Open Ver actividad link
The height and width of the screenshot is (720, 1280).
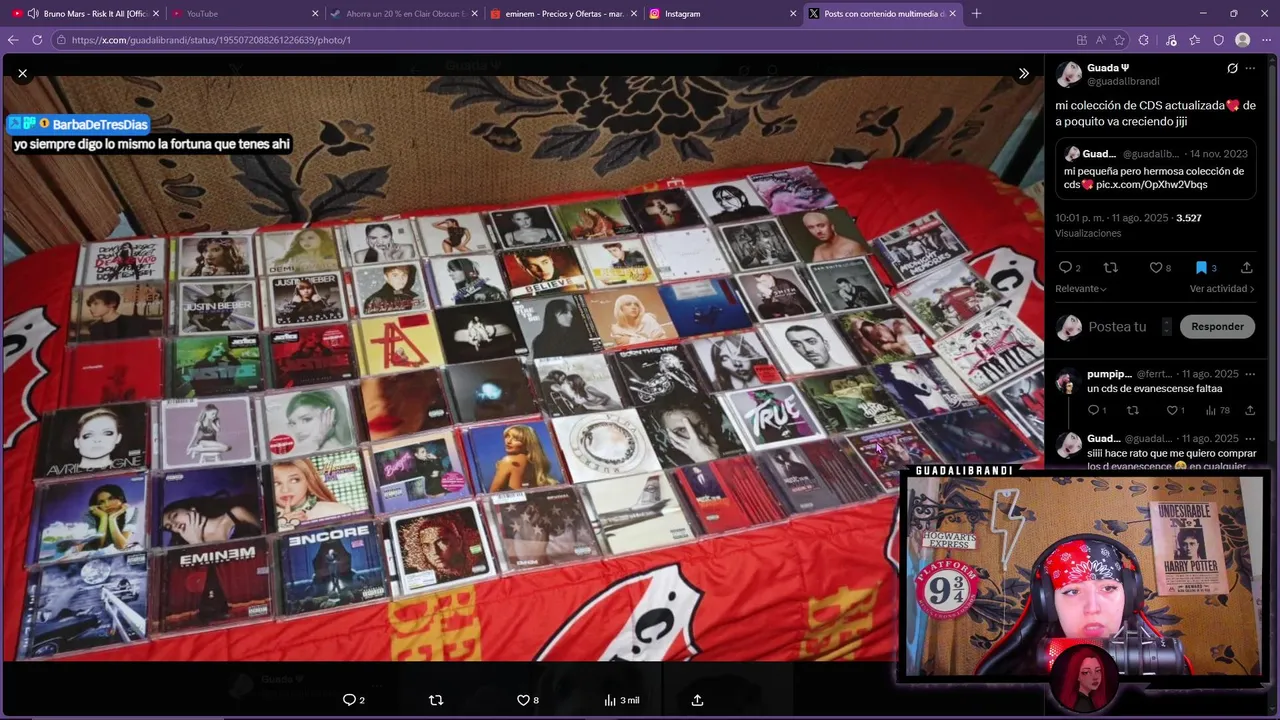1222,289
